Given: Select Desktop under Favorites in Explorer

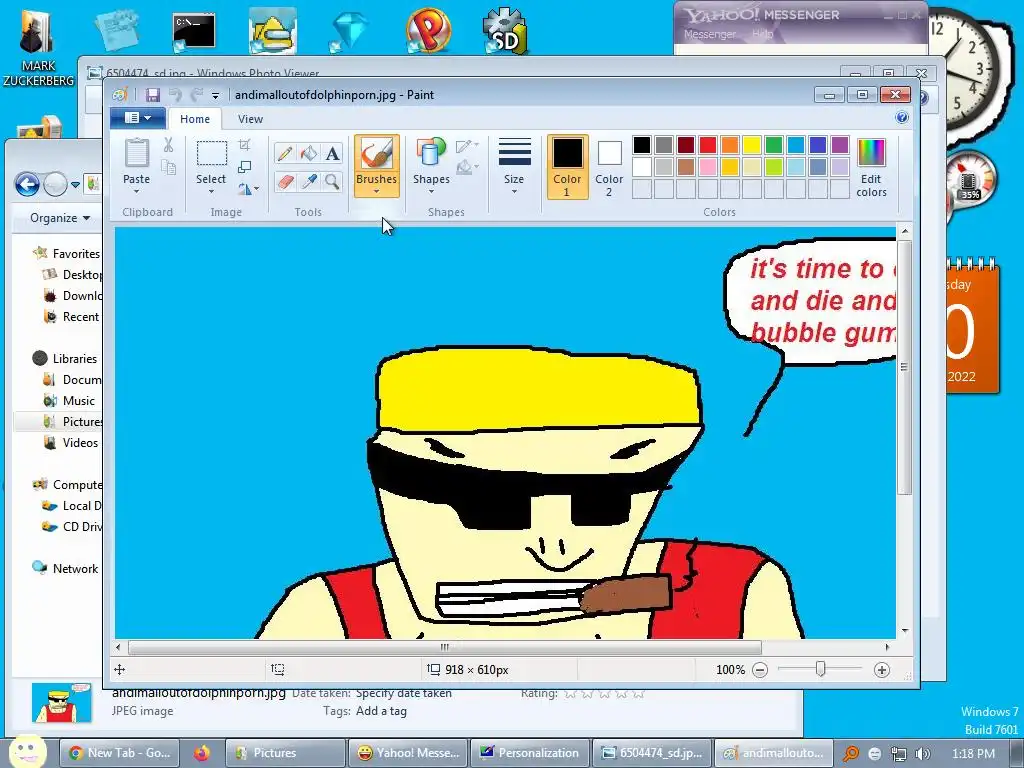Looking at the screenshot, I should [72, 274].
